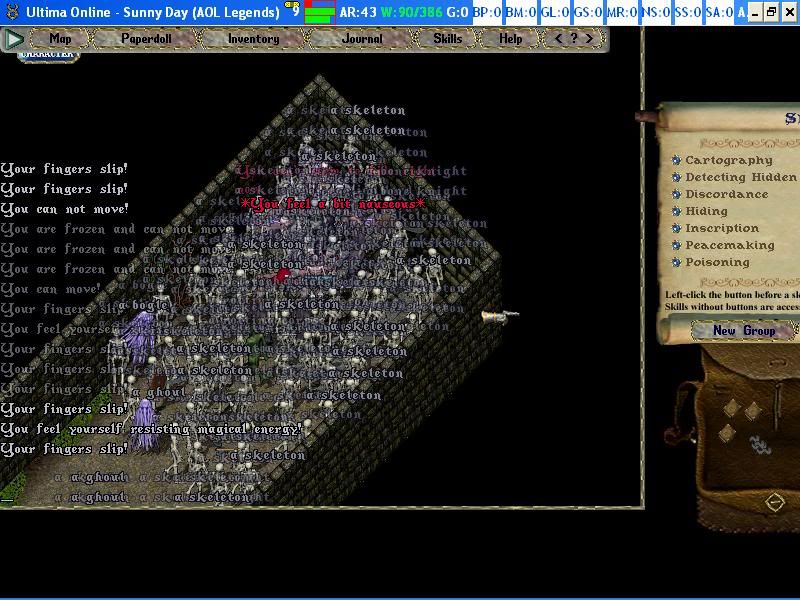Click the "resisting magical energy" journal line
The image size is (800, 600).
point(152,429)
